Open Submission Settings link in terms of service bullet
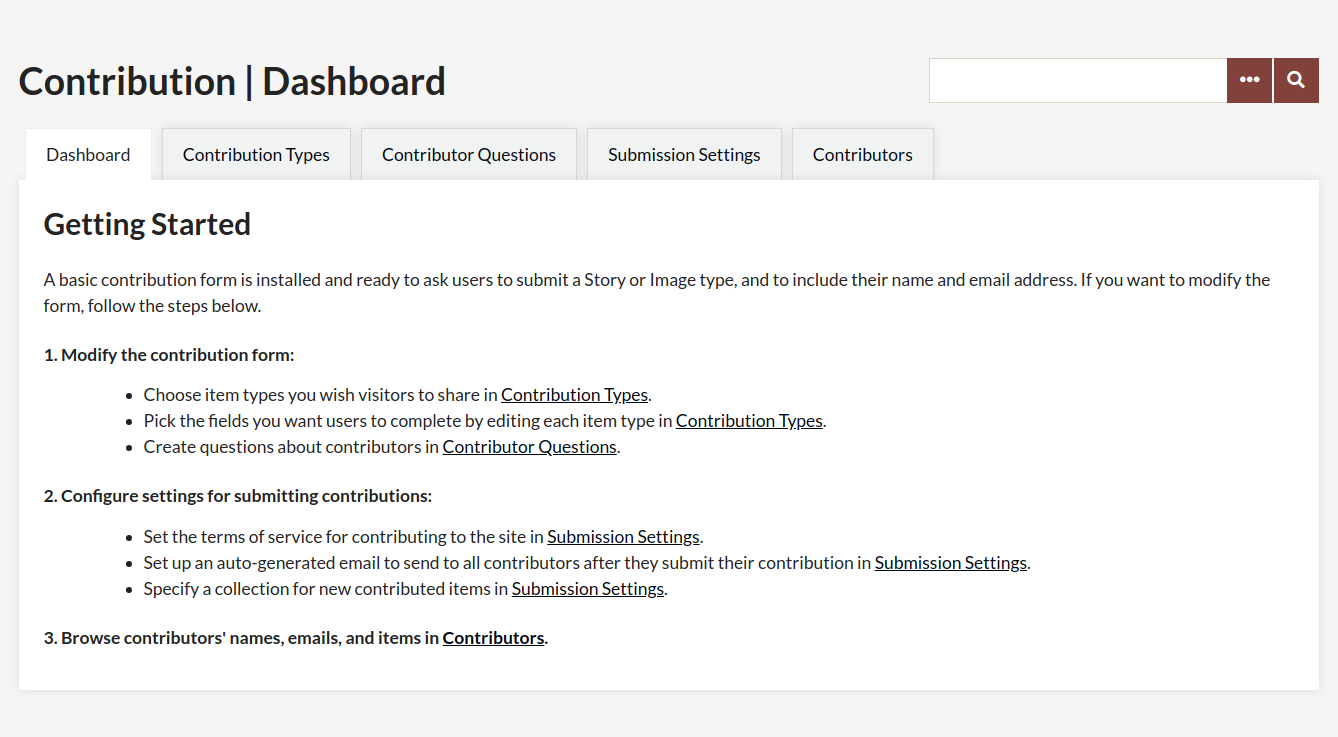 click(623, 537)
